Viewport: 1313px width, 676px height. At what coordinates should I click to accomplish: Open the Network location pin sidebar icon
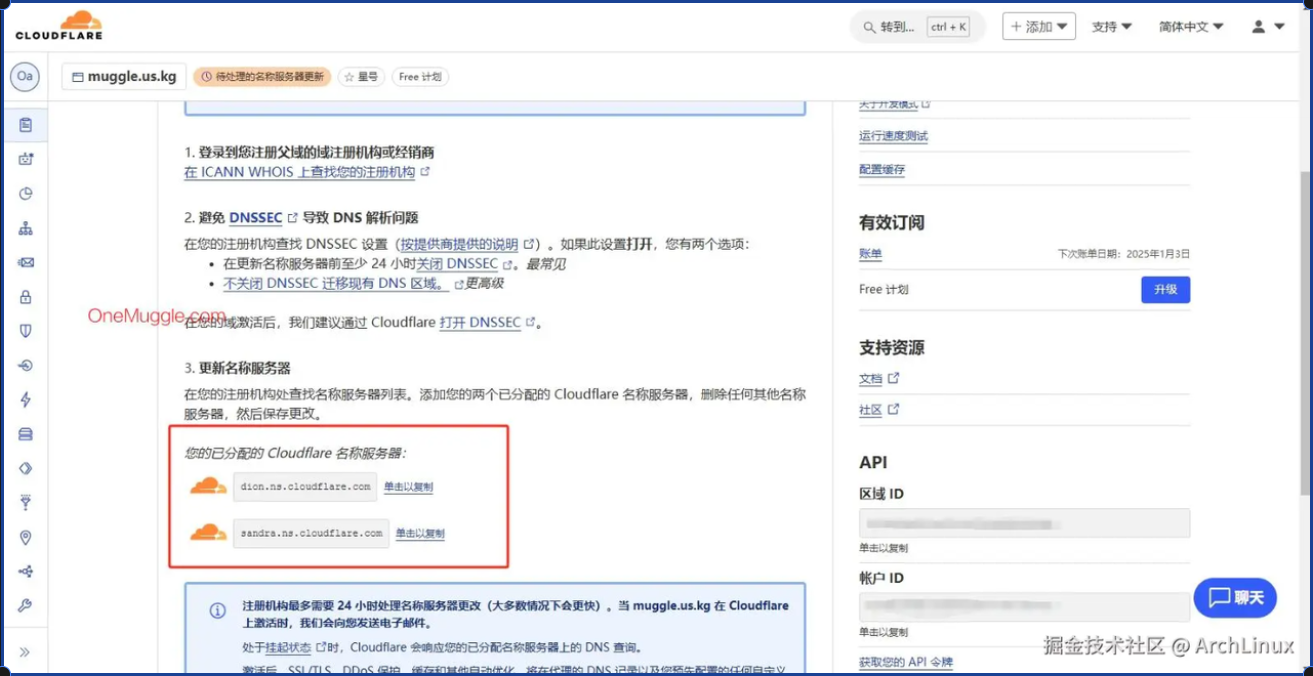pyautogui.click(x=25, y=537)
